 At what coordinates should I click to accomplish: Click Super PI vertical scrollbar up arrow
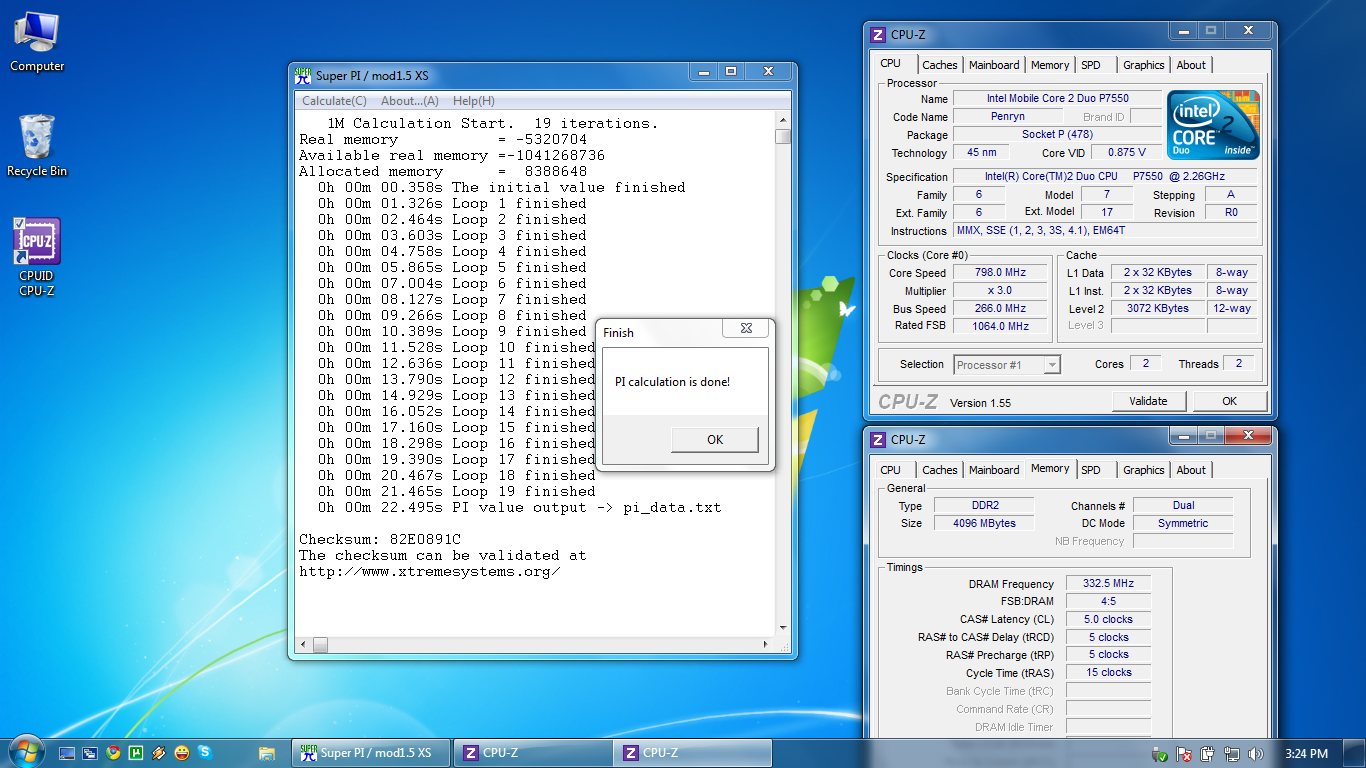click(x=782, y=121)
